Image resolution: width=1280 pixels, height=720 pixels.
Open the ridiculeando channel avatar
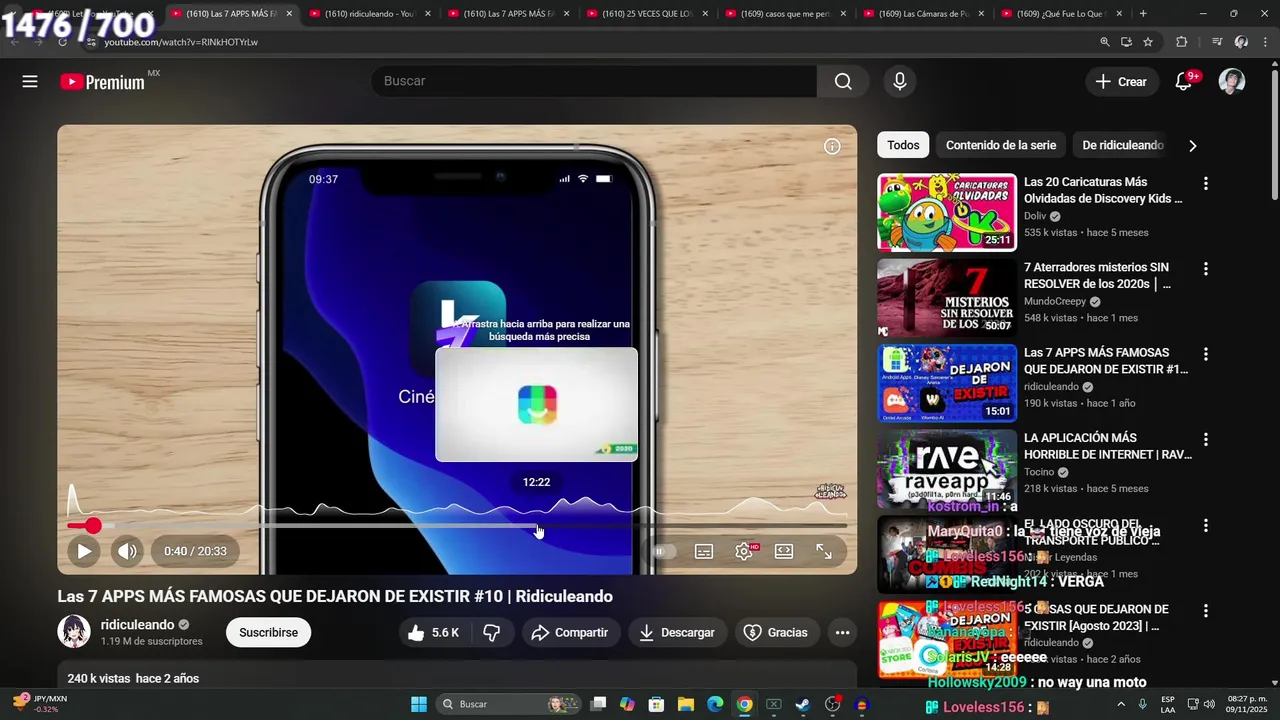pos(74,632)
